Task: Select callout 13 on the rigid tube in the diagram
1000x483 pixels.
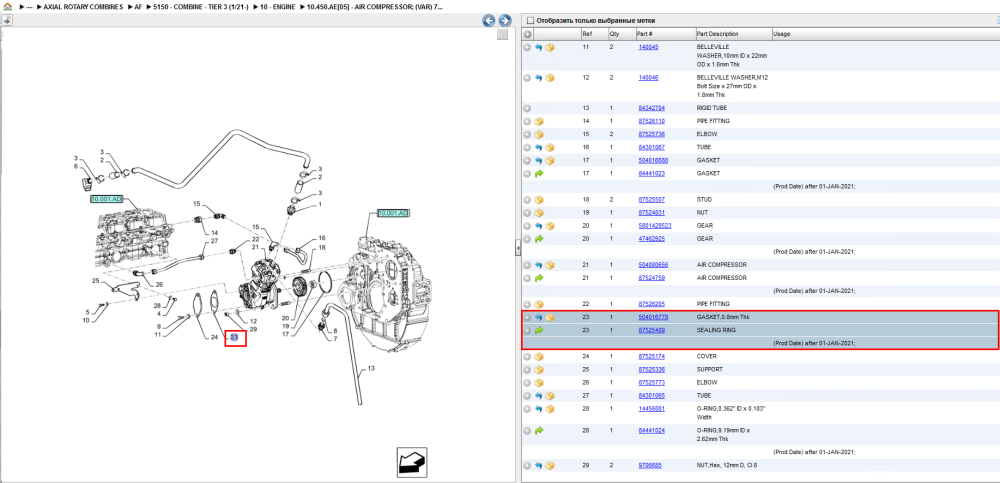Action: tap(372, 368)
